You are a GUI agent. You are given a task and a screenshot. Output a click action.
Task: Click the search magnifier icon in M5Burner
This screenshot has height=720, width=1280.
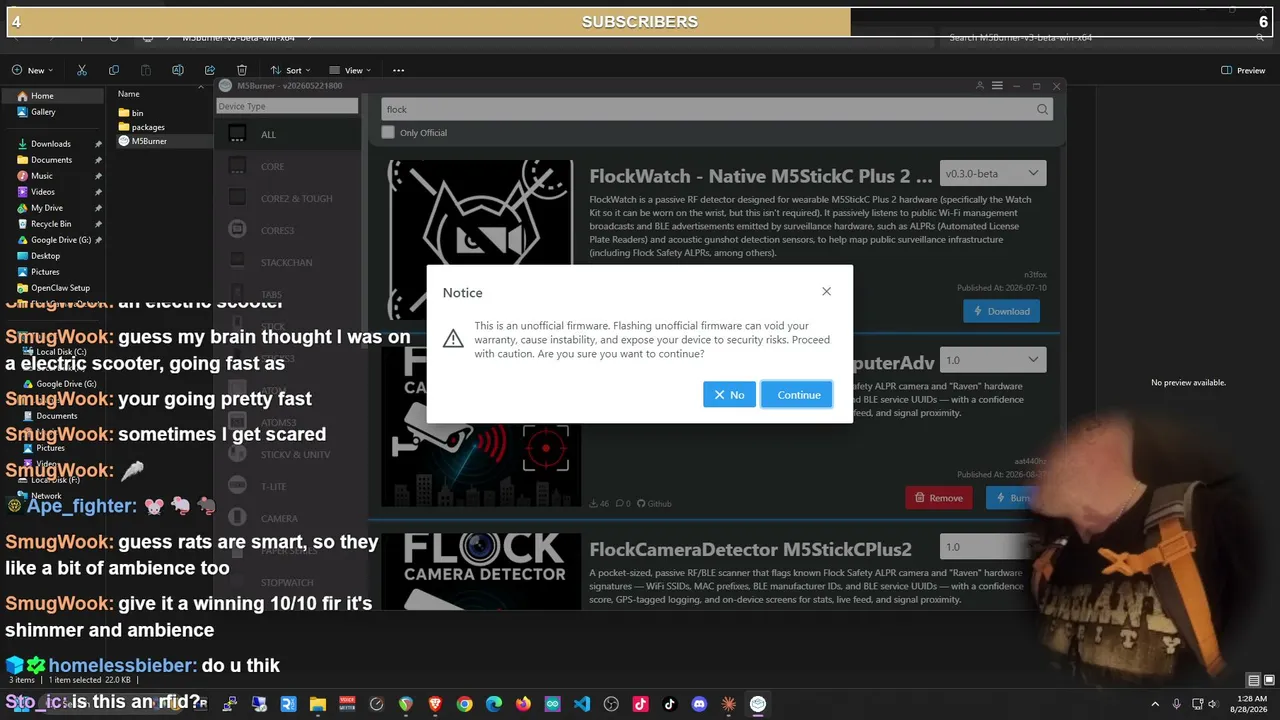pos(1042,109)
